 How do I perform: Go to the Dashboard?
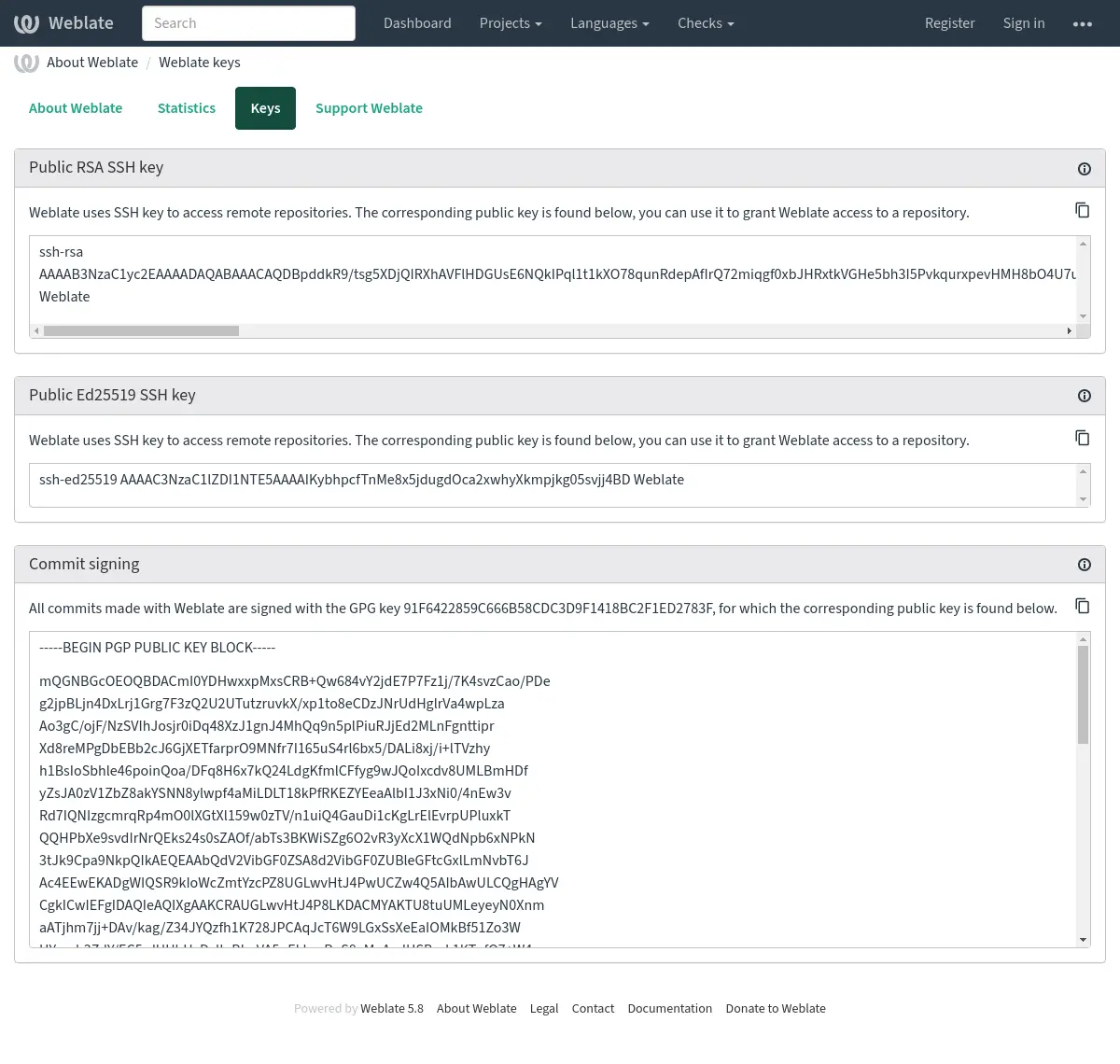(x=417, y=23)
